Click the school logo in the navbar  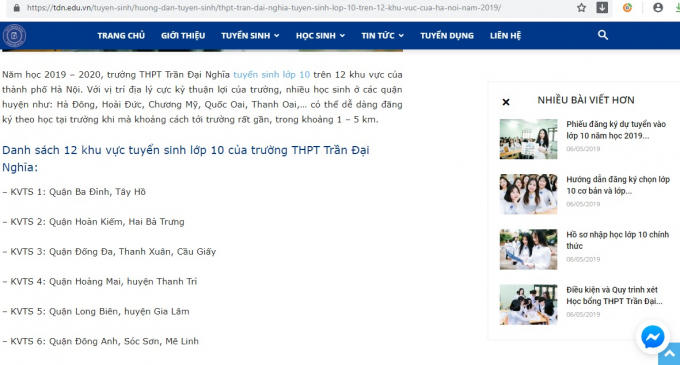[x=14, y=36]
